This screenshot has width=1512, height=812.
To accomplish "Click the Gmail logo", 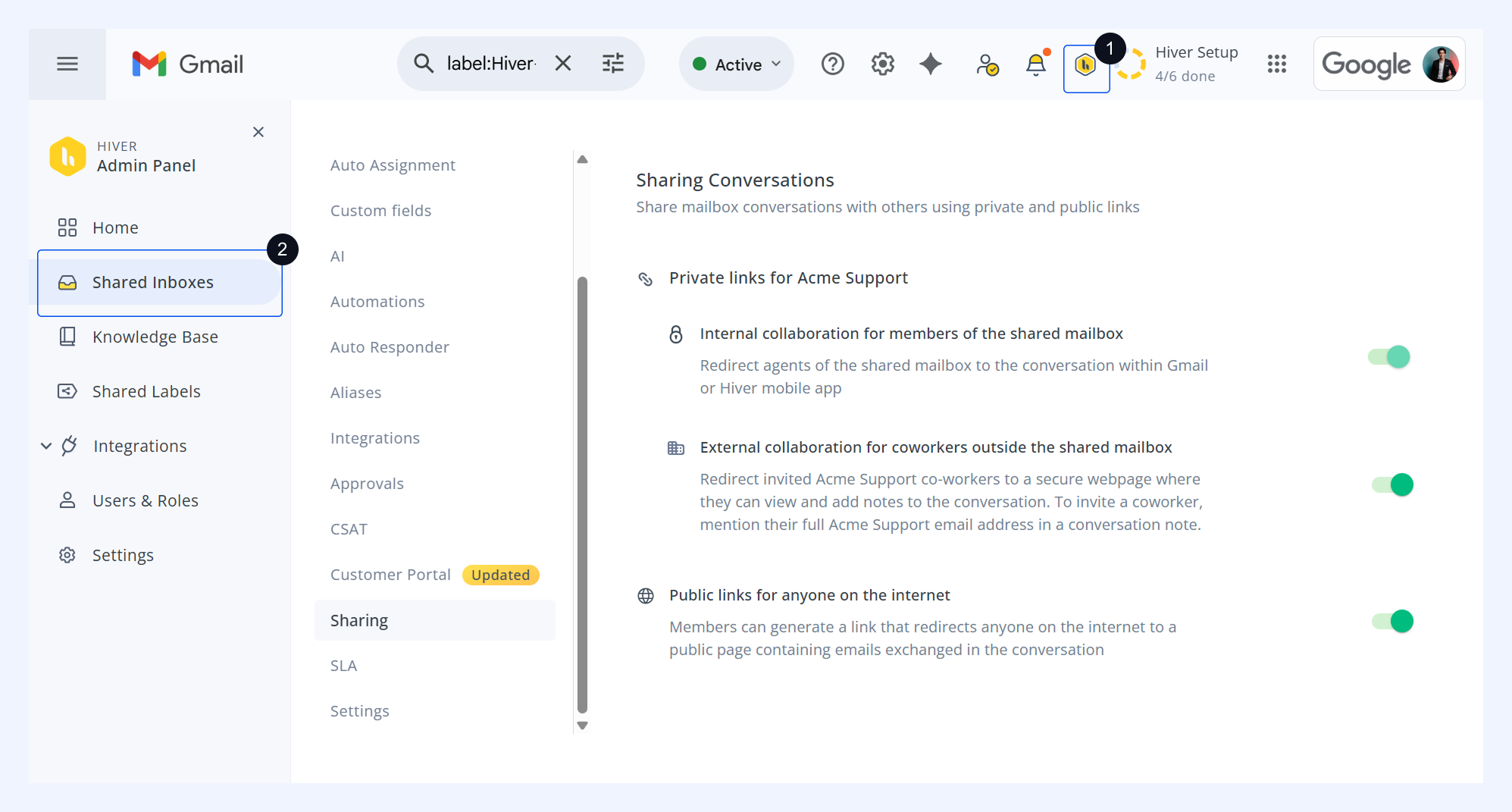I will (x=187, y=64).
